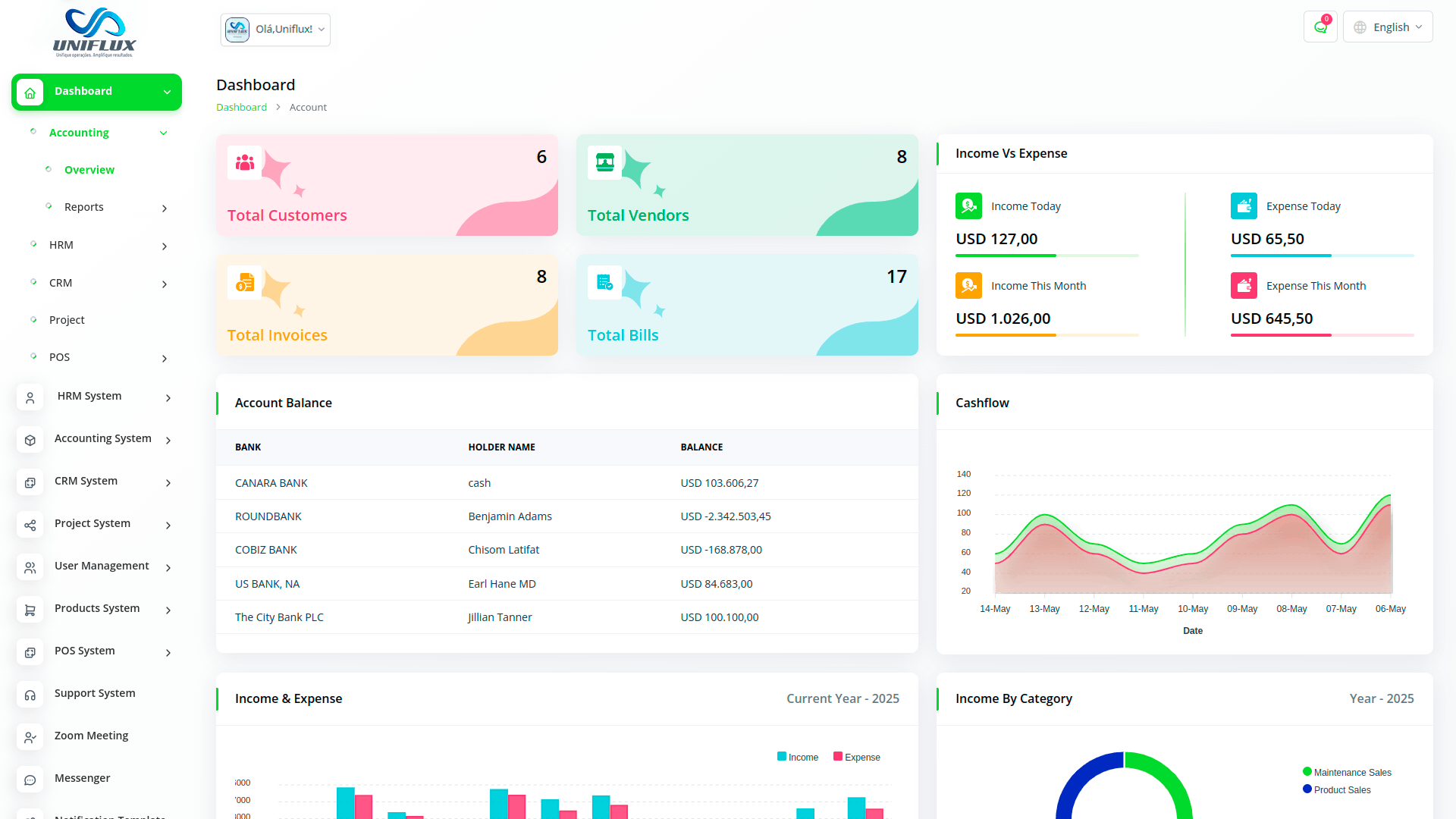This screenshot has width=1456, height=819.
Task: Select the Overview menu item
Action: [x=89, y=170]
